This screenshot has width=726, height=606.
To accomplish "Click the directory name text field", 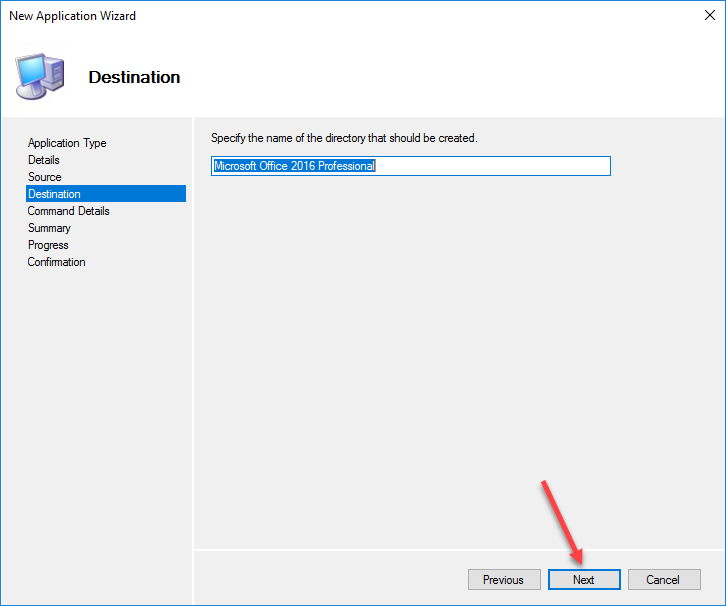I will click(490, 166).
